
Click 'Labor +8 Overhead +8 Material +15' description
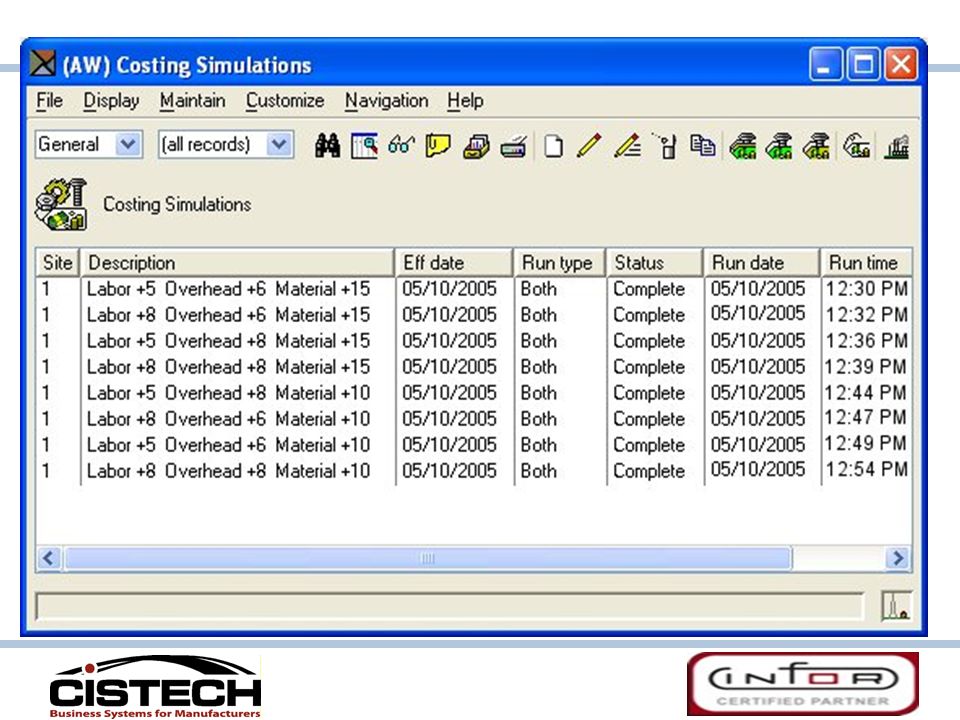coord(228,367)
